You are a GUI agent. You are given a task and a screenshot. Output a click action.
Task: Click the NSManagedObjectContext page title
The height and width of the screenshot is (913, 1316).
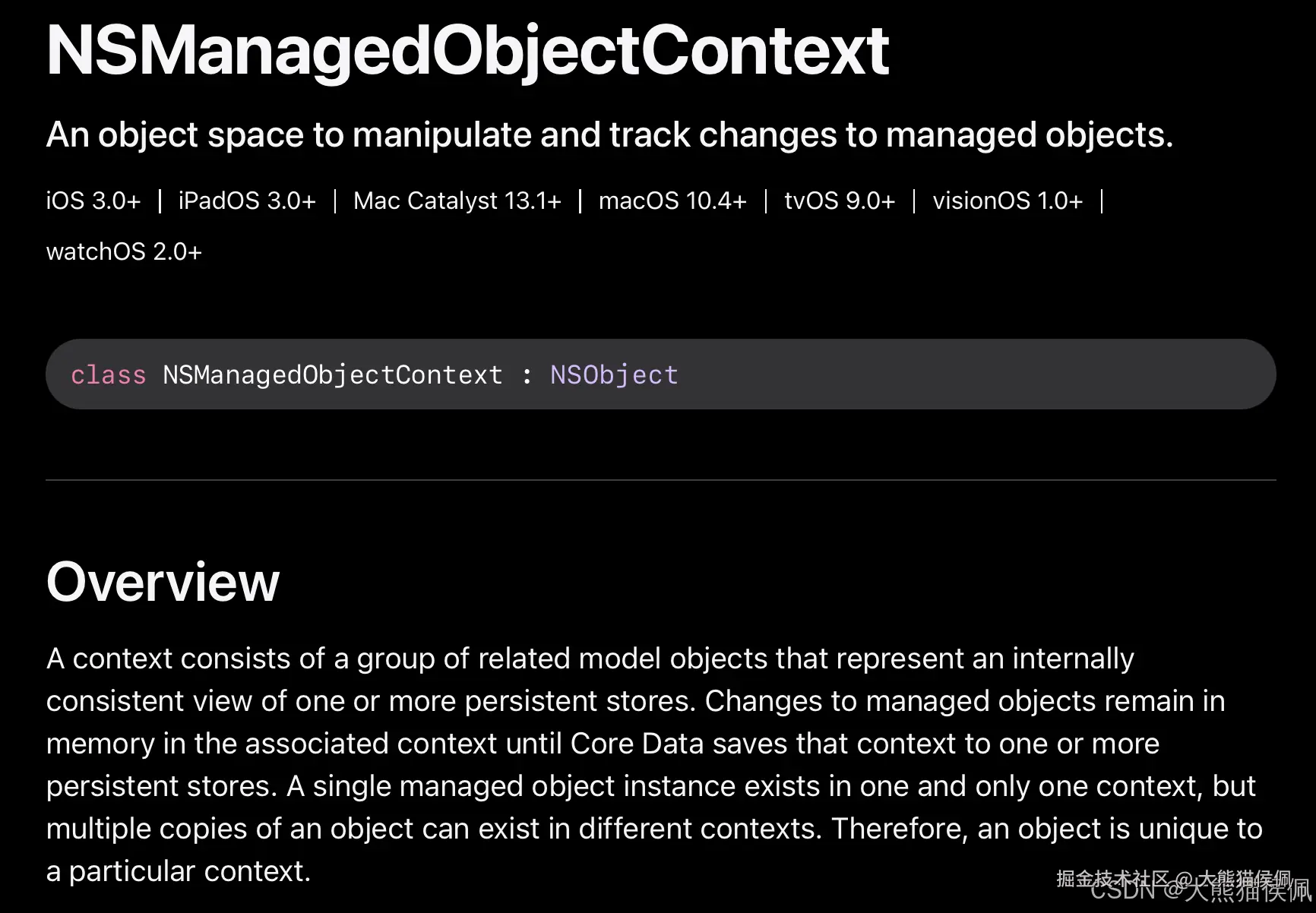click(467, 51)
